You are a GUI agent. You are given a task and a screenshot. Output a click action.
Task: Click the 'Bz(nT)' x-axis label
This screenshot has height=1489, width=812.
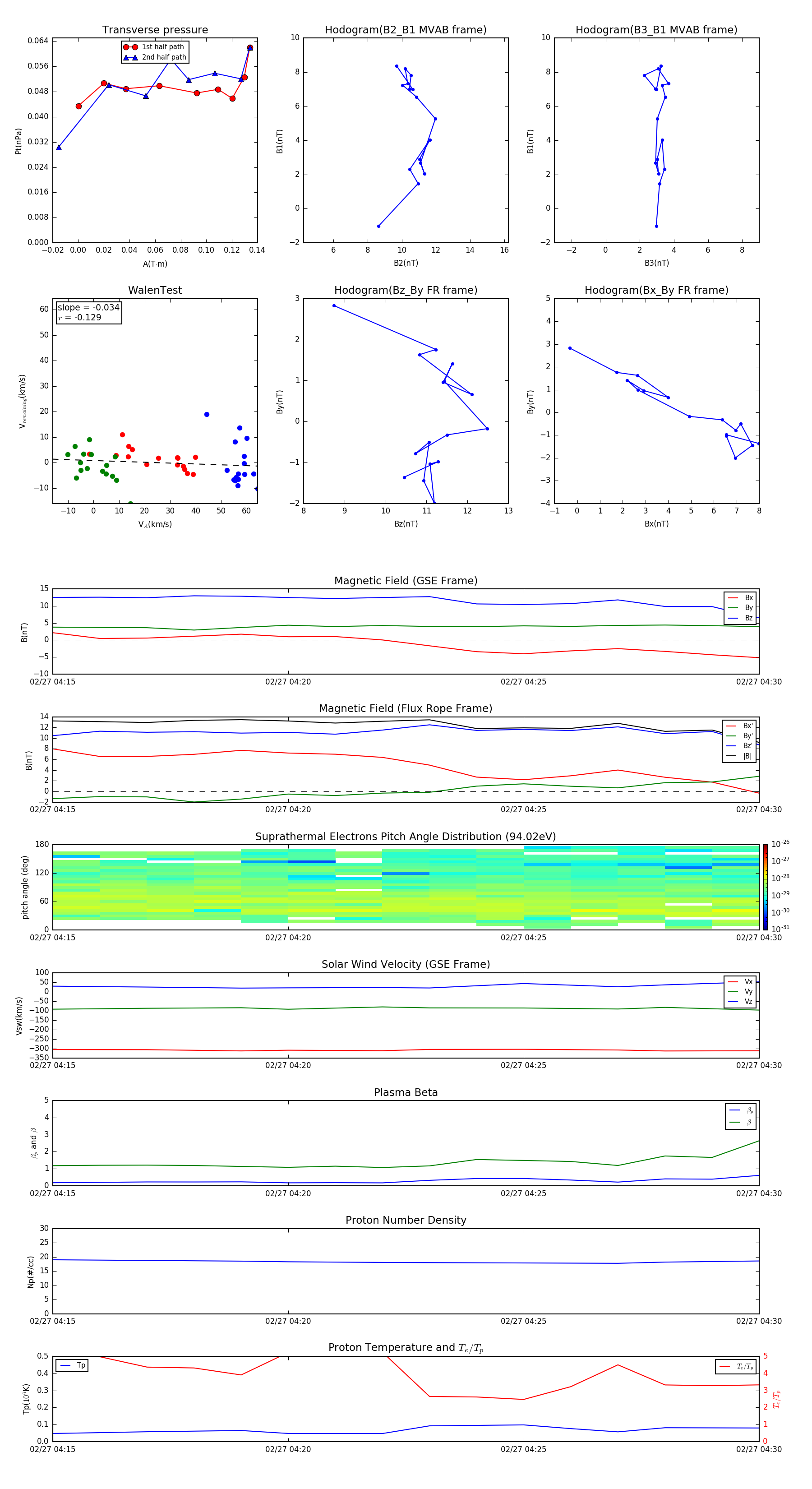406,524
